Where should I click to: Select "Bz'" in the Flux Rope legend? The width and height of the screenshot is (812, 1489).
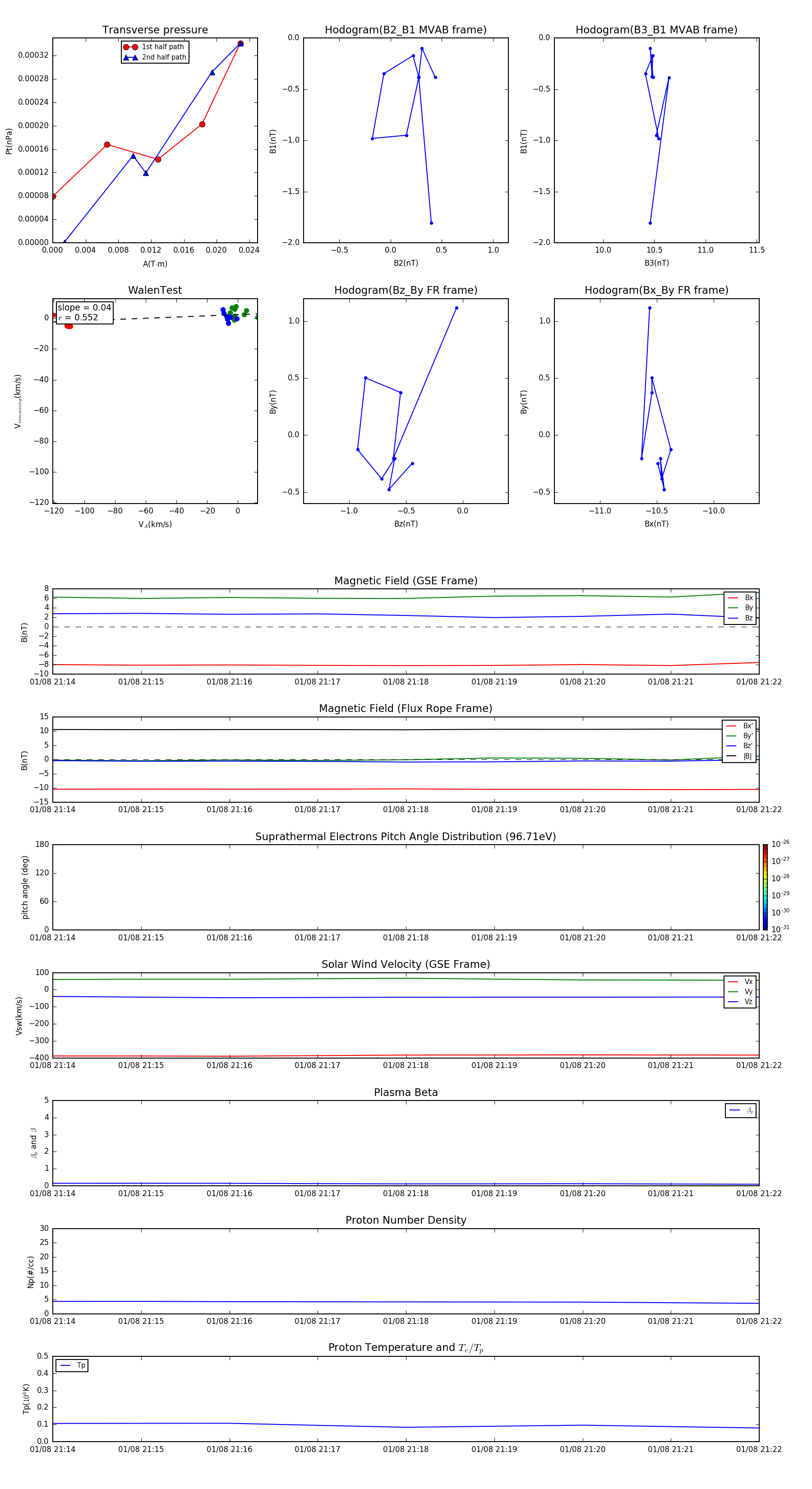(739, 746)
